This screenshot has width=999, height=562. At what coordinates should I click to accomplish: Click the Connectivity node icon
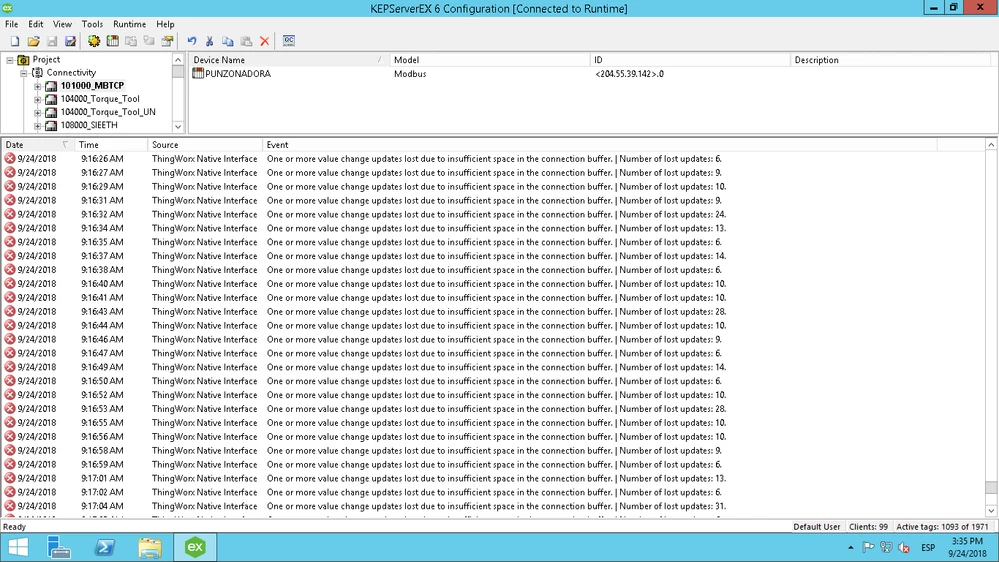(x=38, y=73)
